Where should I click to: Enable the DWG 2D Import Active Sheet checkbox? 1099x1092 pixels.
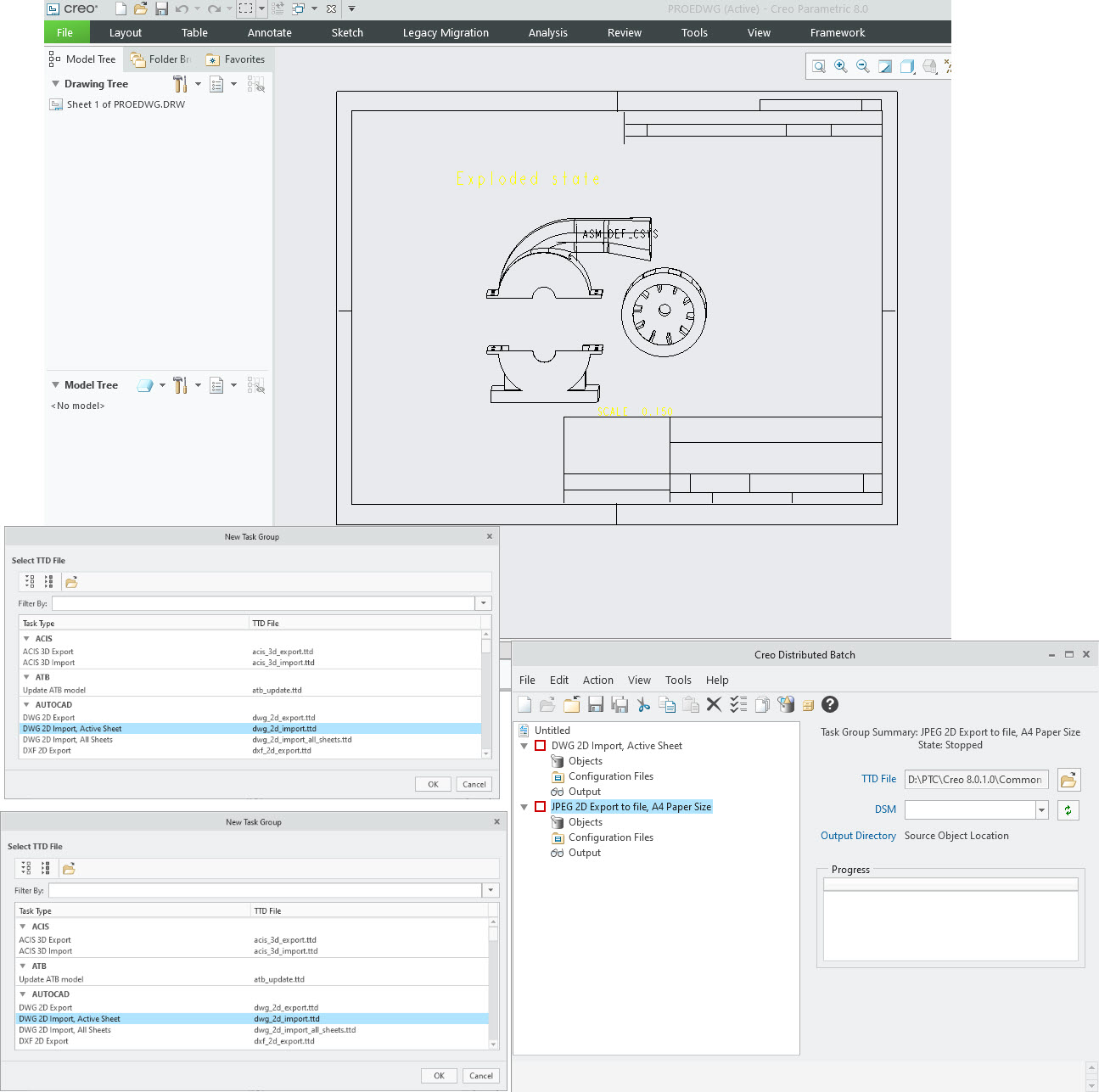540,745
